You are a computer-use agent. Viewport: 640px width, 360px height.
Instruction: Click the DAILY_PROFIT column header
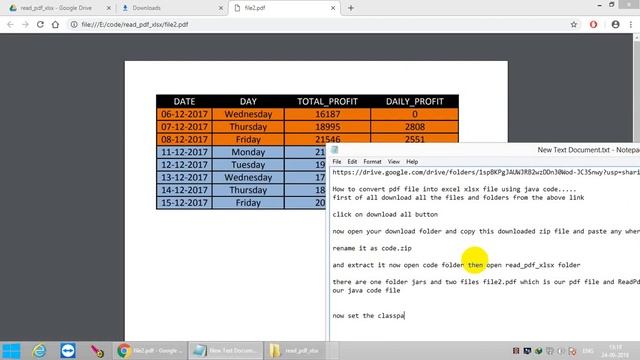[415, 102]
